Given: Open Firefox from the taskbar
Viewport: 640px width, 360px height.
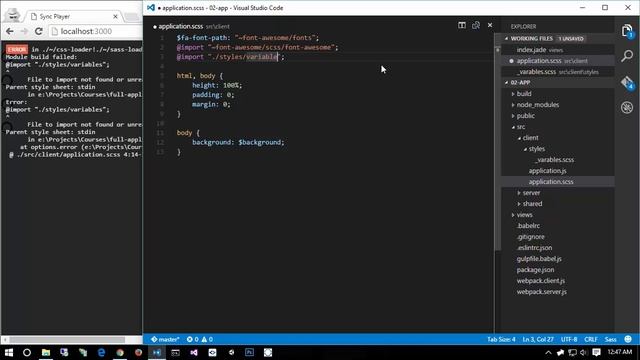Looking at the screenshot, I should (138, 352).
